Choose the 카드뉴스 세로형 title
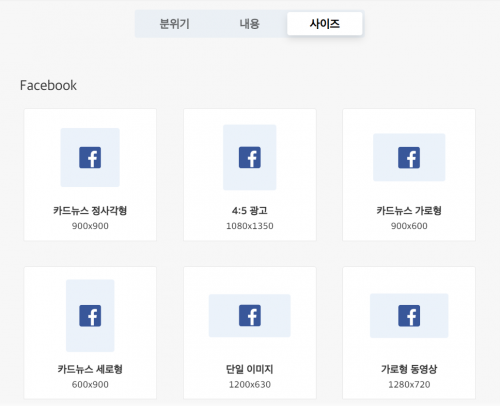 click(x=90, y=369)
